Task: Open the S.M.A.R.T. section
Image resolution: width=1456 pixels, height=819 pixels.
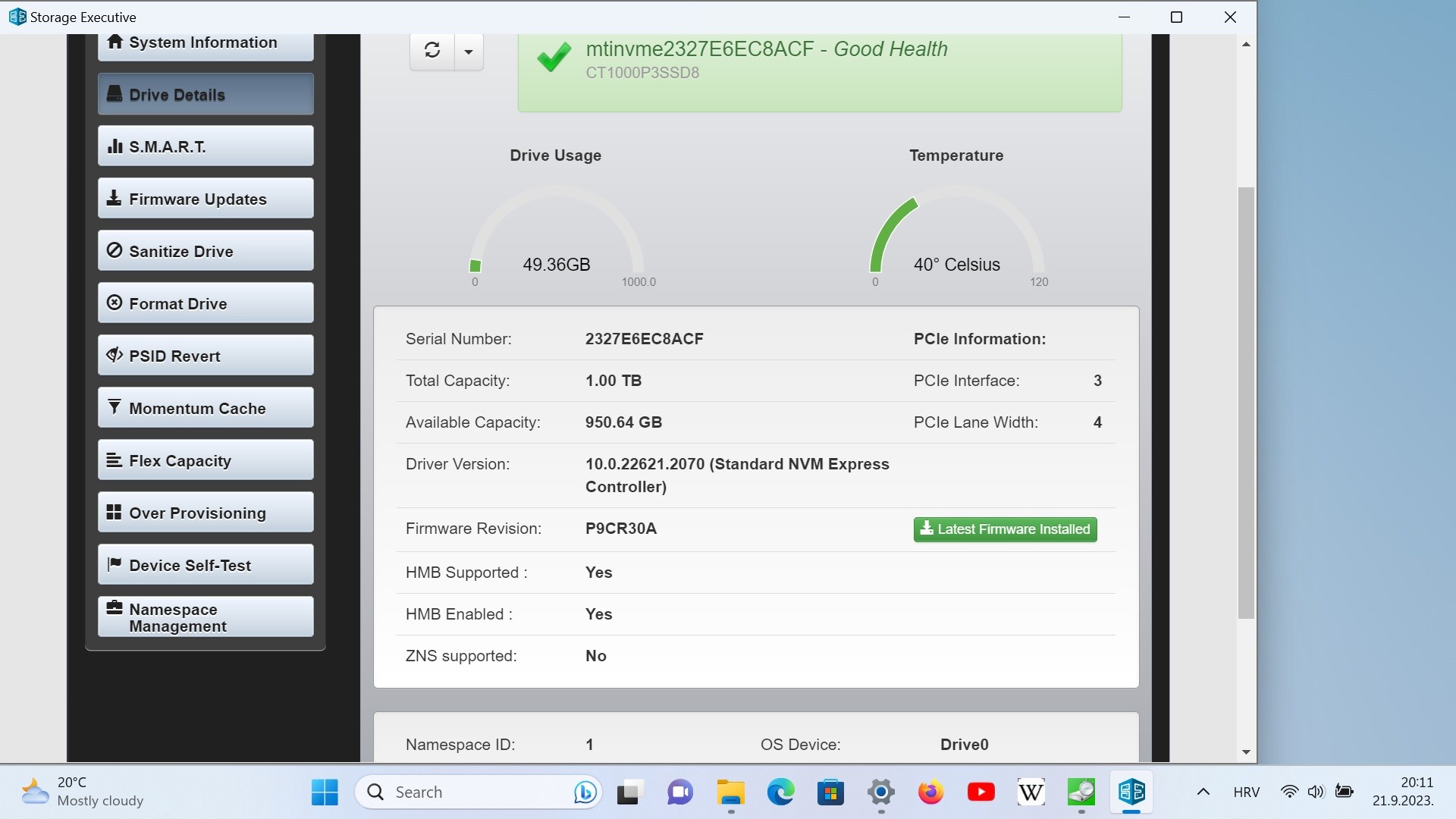Action: click(x=206, y=146)
